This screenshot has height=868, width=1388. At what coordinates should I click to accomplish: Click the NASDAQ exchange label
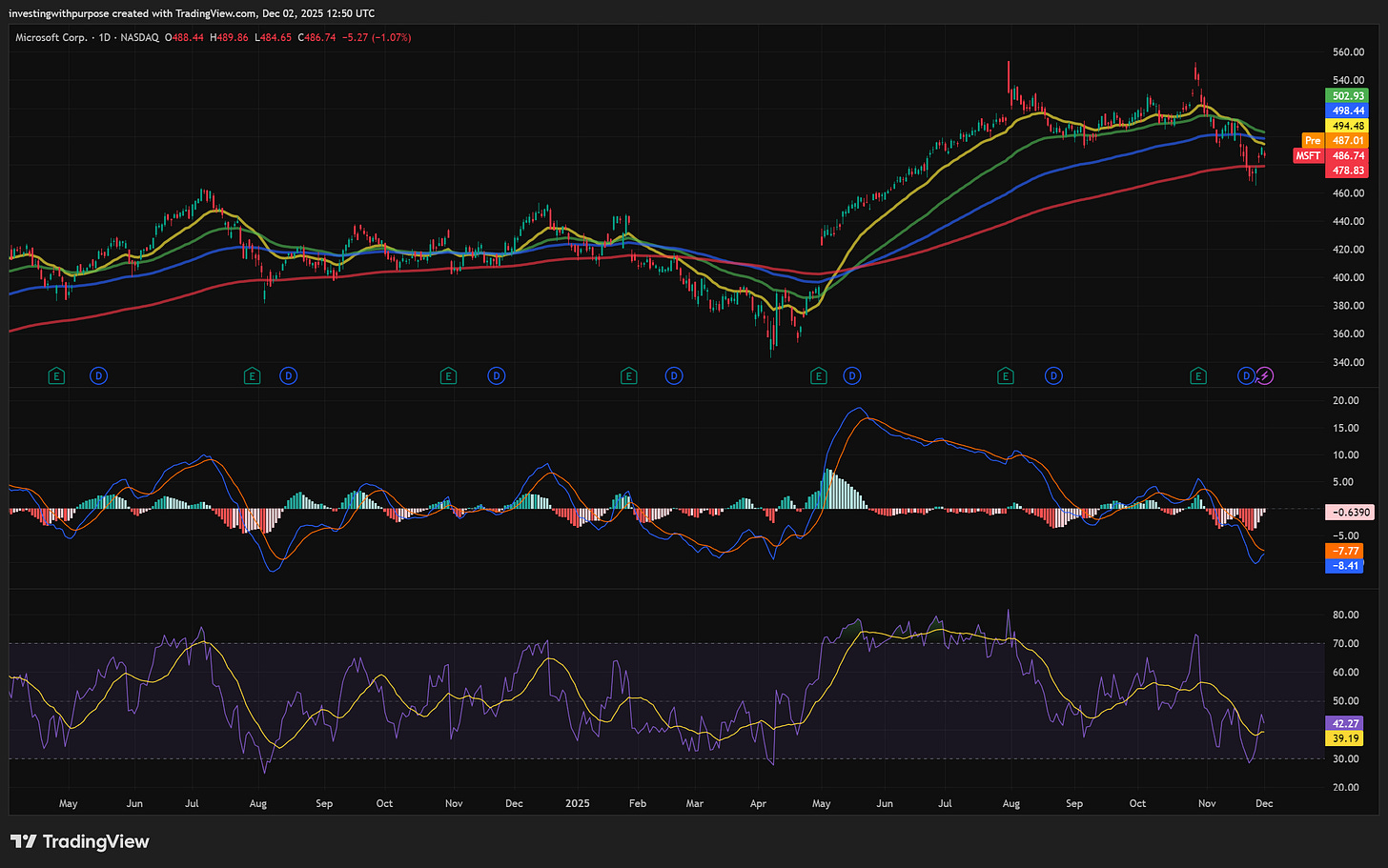click(x=140, y=37)
